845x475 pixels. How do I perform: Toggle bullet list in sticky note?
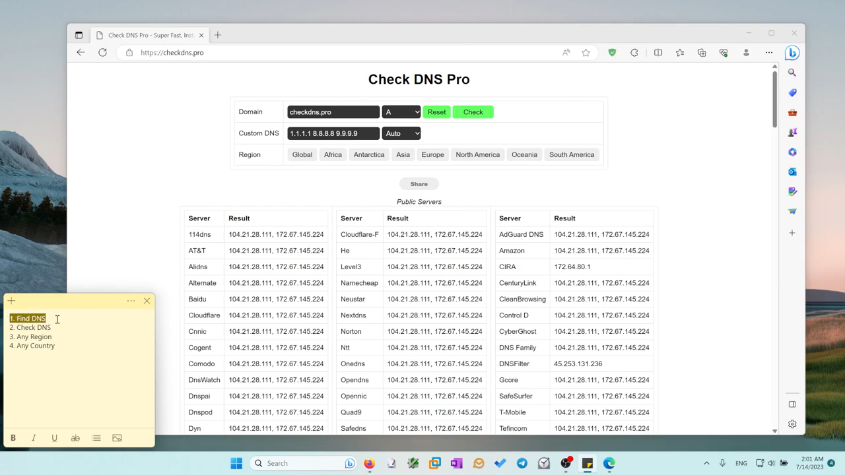pos(96,438)
